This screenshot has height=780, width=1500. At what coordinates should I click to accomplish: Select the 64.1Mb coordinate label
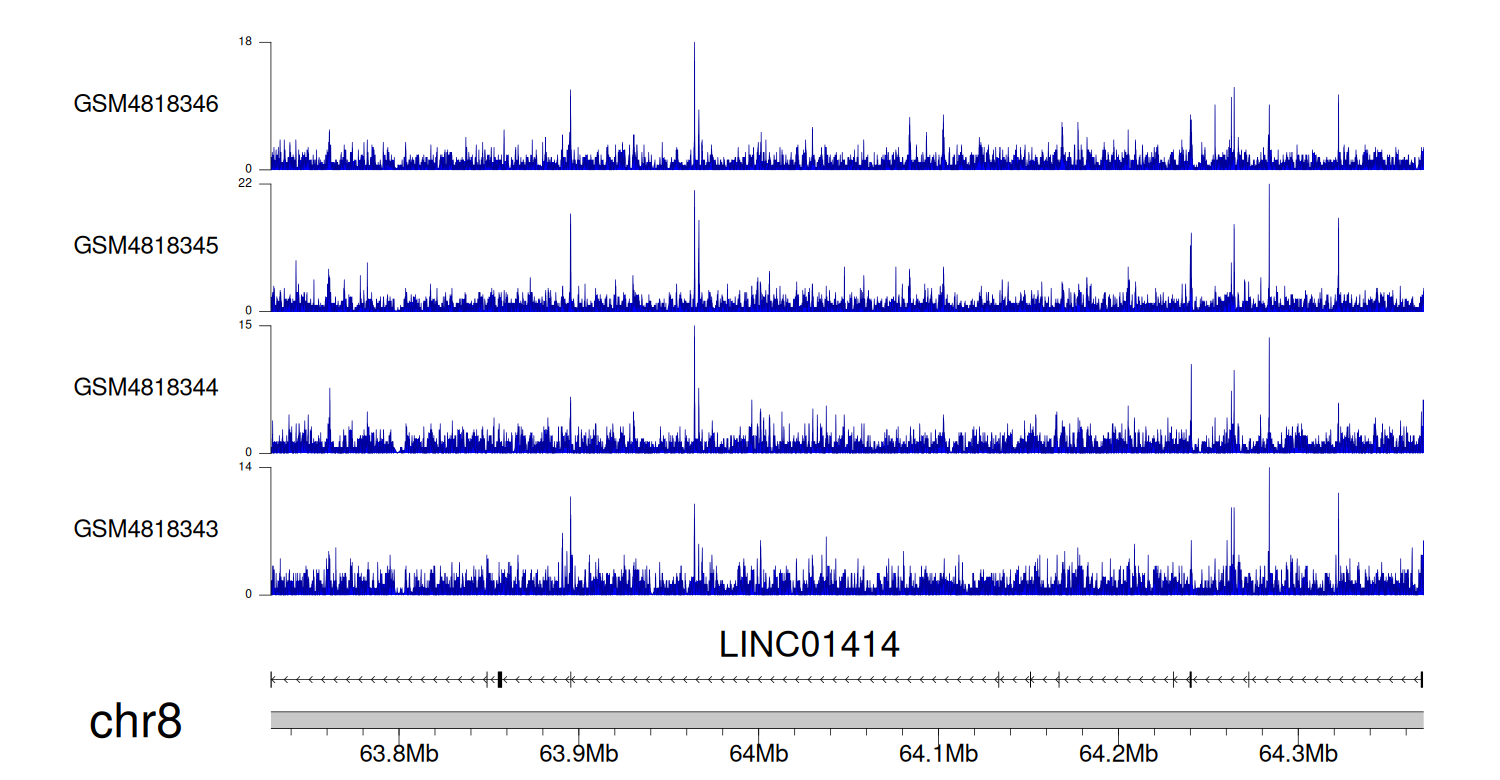(938, 754)
